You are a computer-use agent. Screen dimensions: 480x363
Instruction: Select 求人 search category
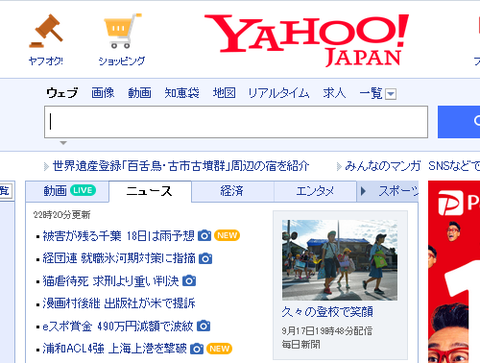[x=334, y=93]
